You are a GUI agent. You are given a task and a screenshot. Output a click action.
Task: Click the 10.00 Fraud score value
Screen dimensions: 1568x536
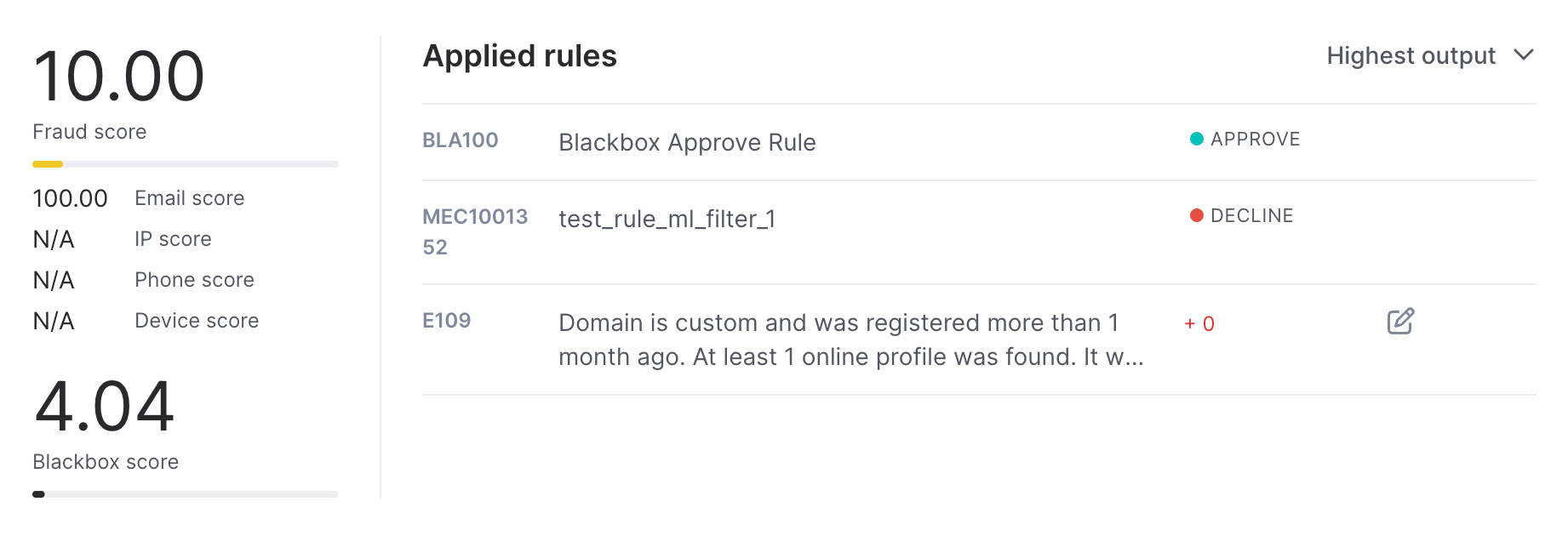119,77
